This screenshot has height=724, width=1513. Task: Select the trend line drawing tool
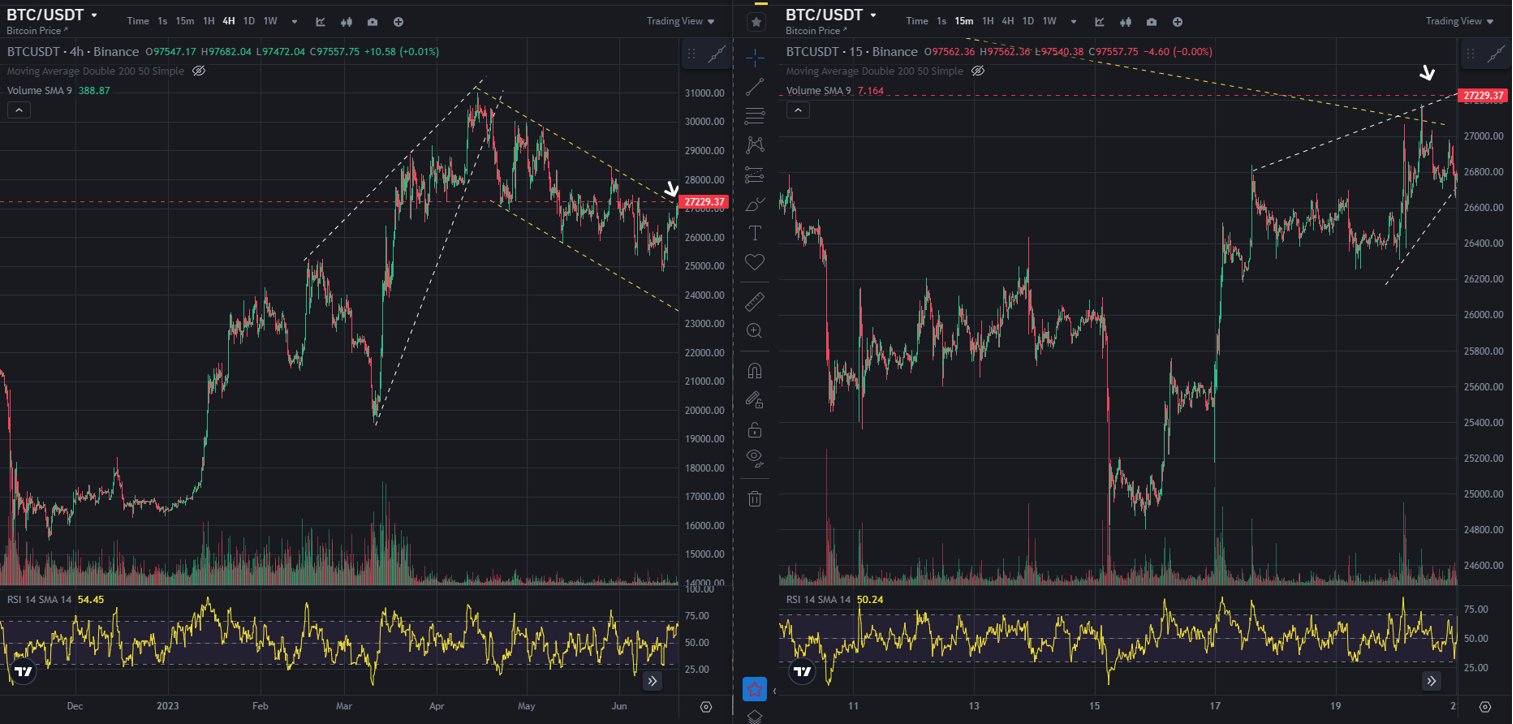tap(755, 86)
